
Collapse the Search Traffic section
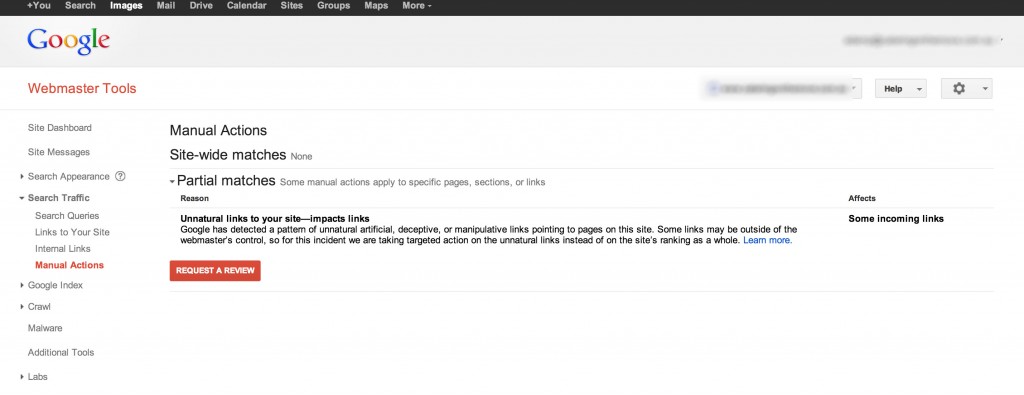coord(22,198)
